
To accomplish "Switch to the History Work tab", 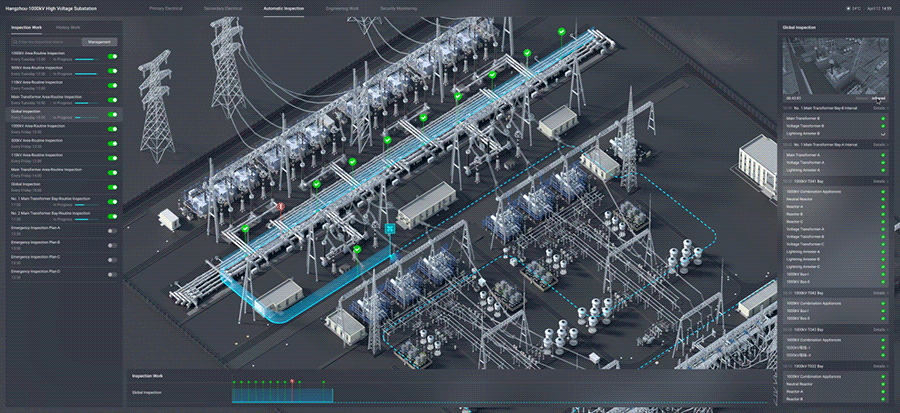I will coord(68,28).
